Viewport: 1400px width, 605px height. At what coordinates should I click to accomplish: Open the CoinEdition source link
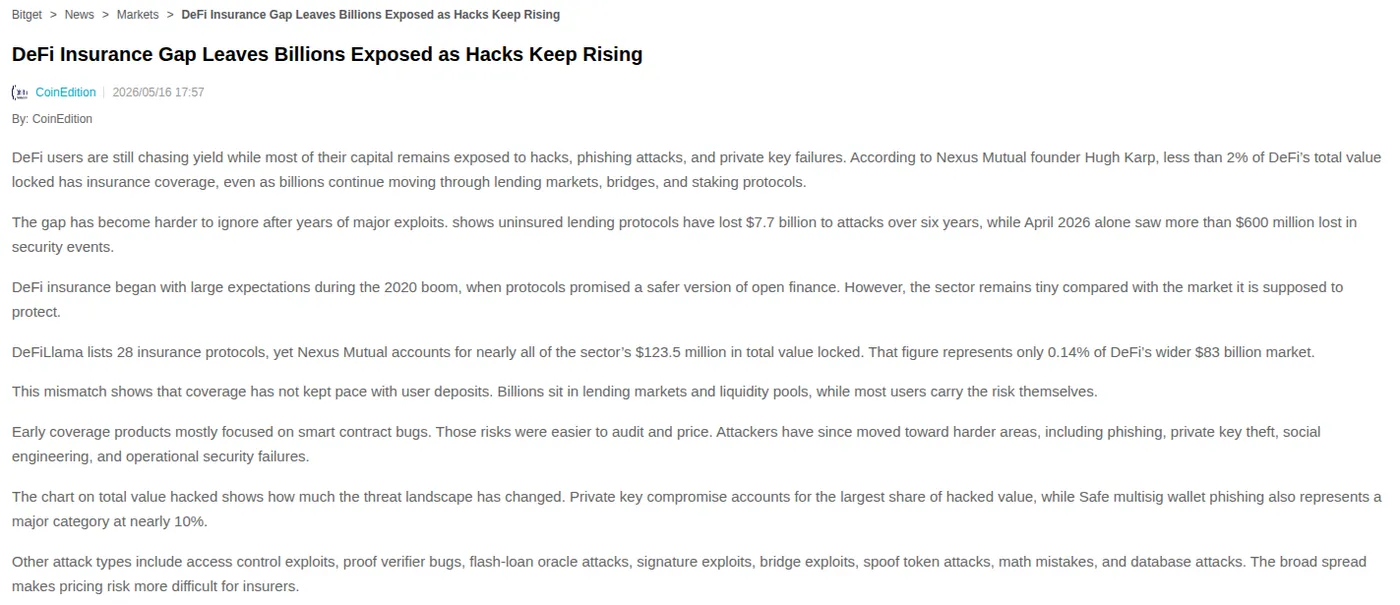pos(66,92)
